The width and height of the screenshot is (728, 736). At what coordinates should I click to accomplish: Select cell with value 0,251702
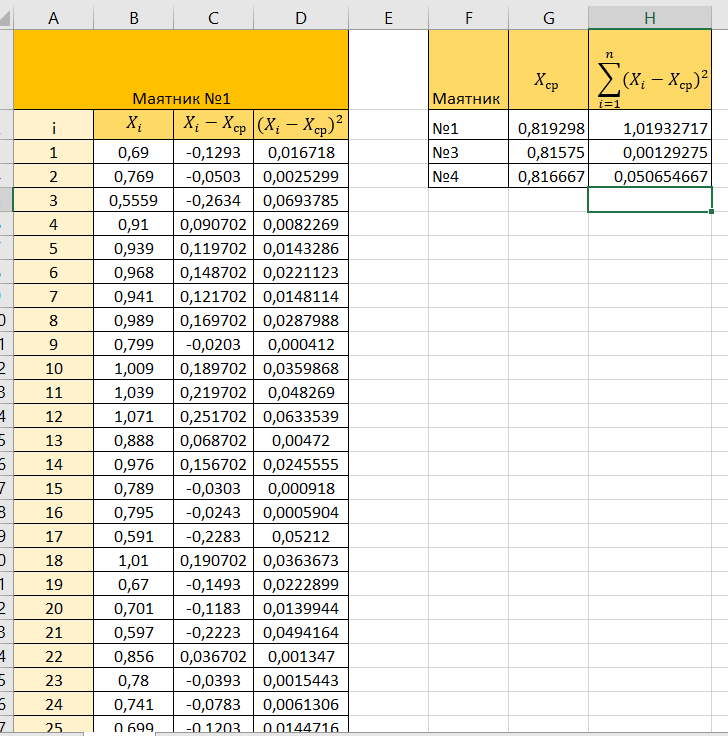click(x=214, y=416)
